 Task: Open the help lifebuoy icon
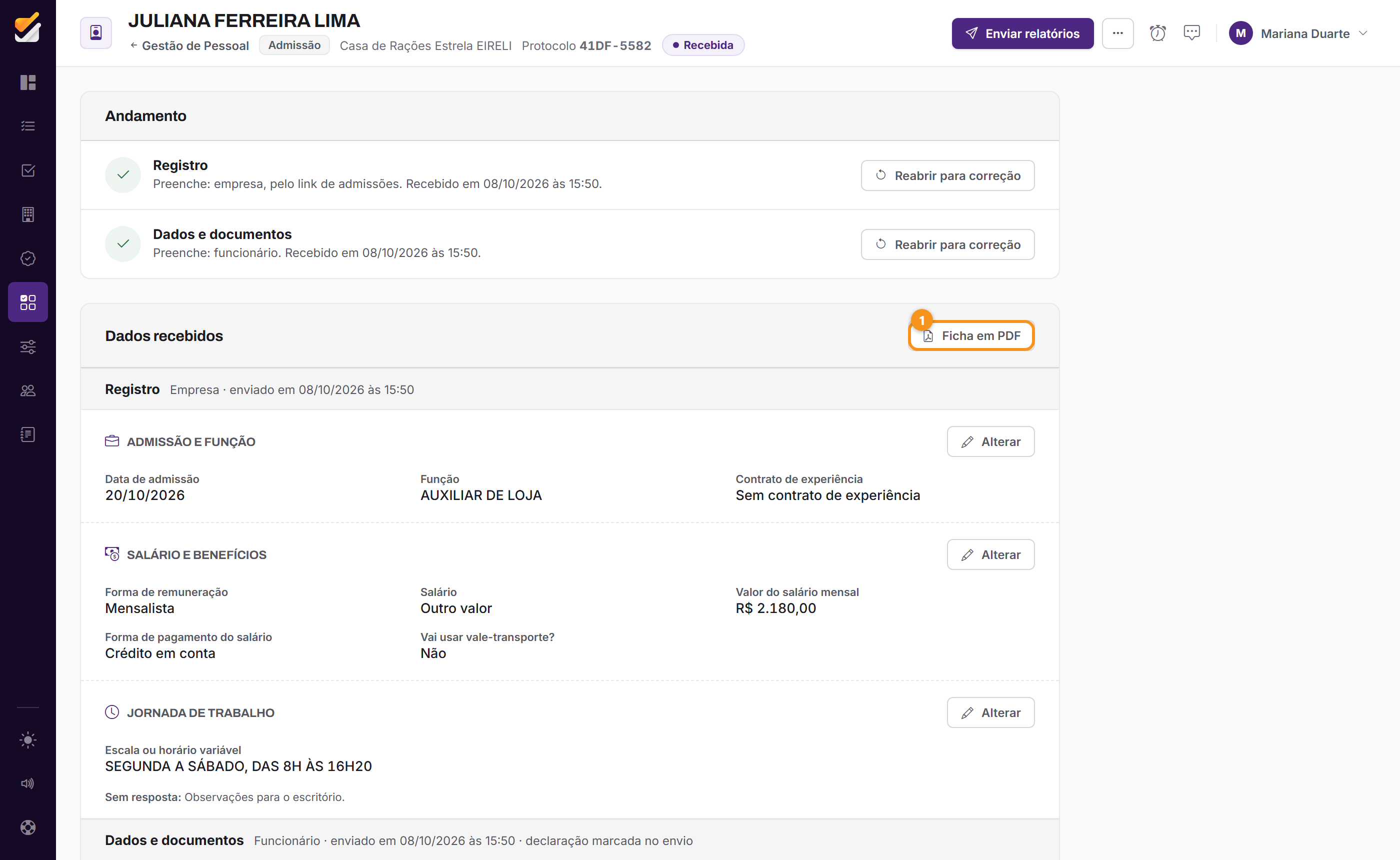[x=28, y=827]
